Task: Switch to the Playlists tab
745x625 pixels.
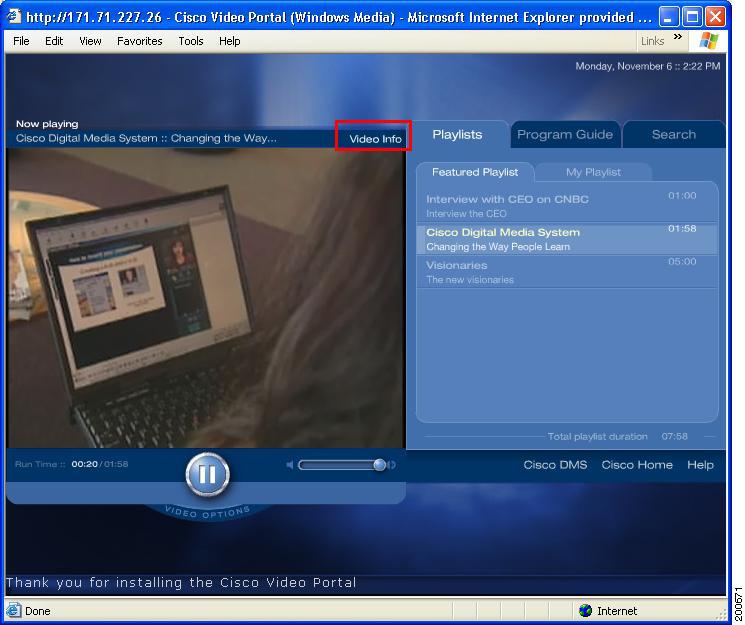Action: pos(457,135)
